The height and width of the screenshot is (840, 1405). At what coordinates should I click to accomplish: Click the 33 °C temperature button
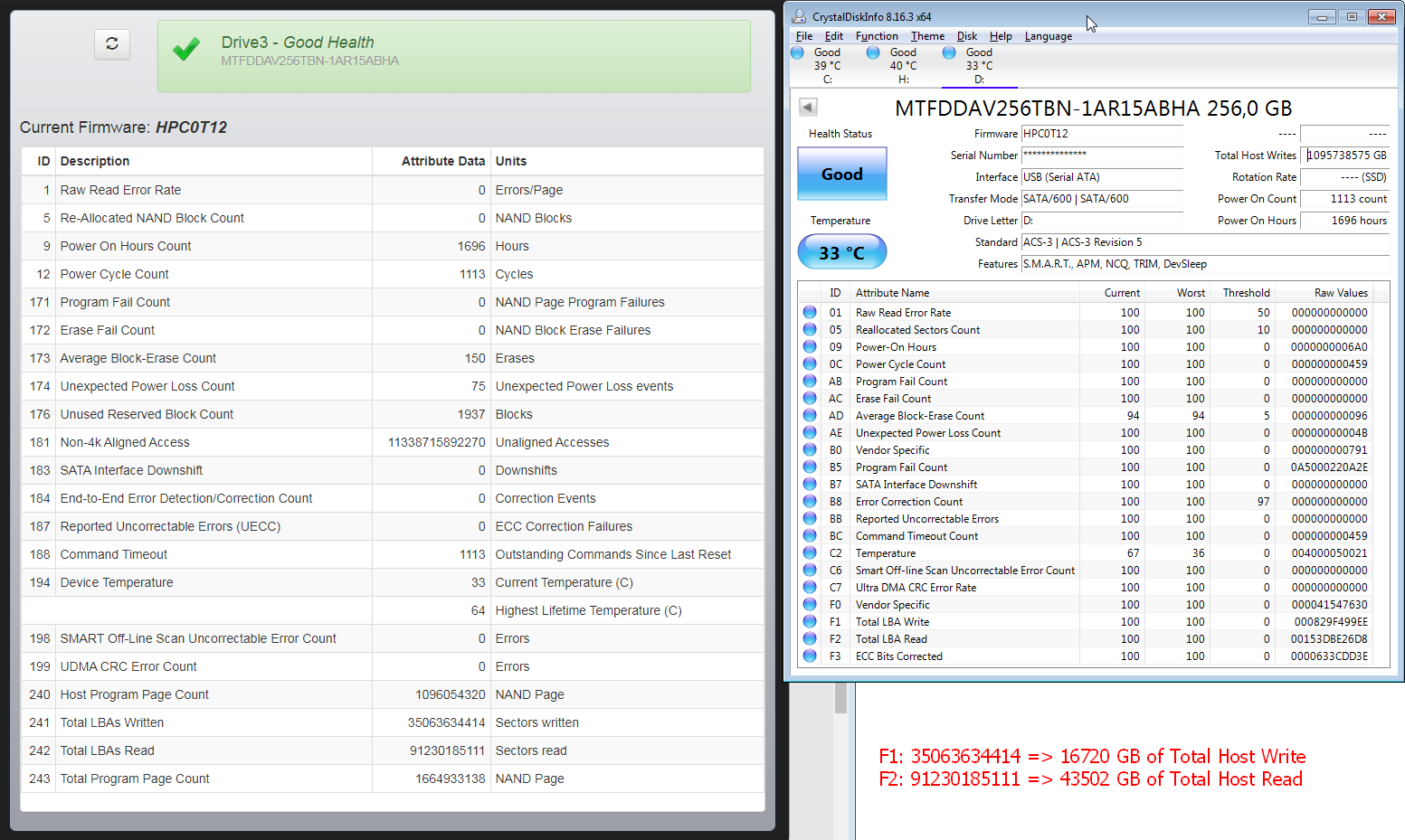tap(841, 252)
